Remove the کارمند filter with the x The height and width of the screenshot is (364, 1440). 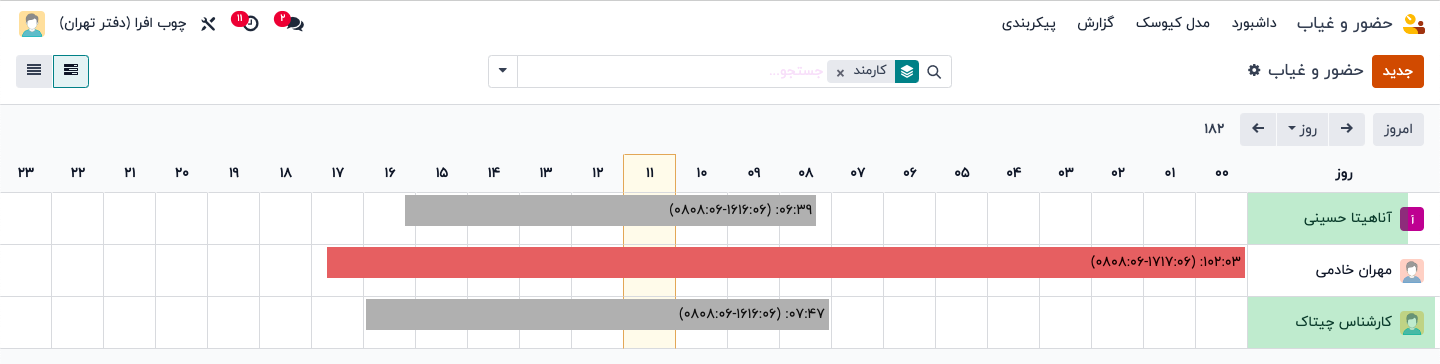(840, 72)
